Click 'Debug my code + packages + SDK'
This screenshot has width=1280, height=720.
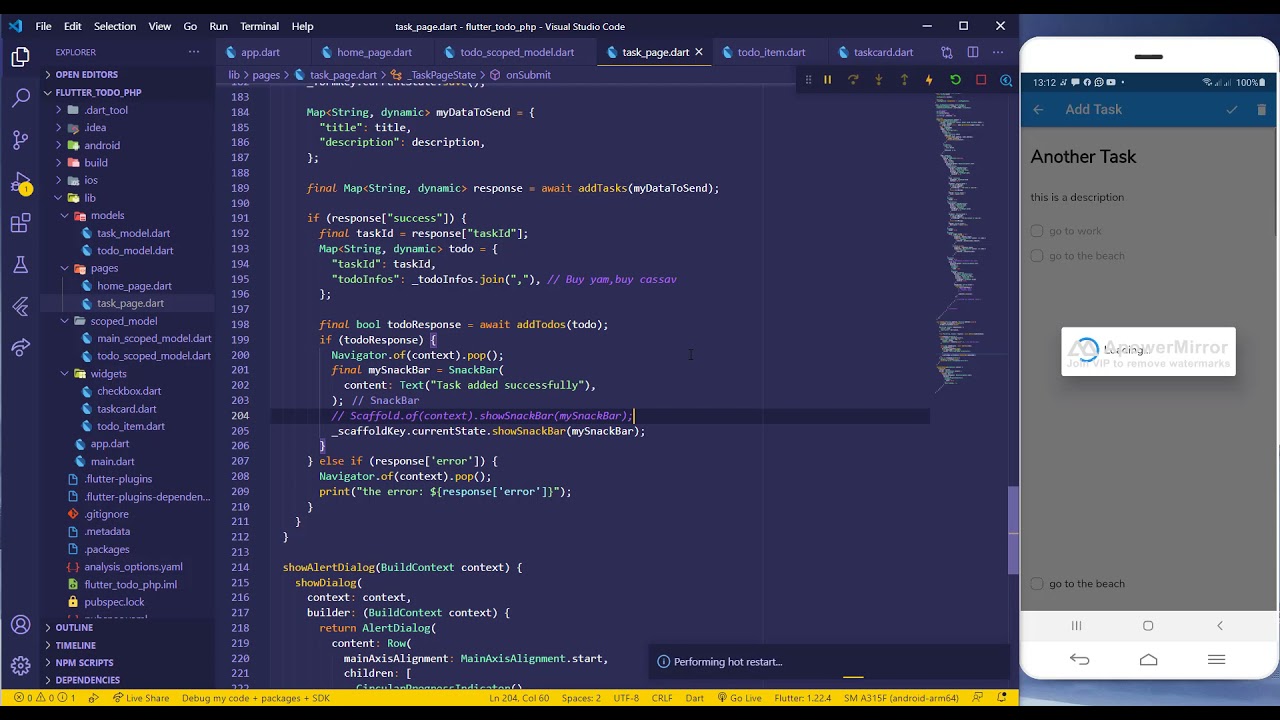pyautogui.click(x=256, y=698)
